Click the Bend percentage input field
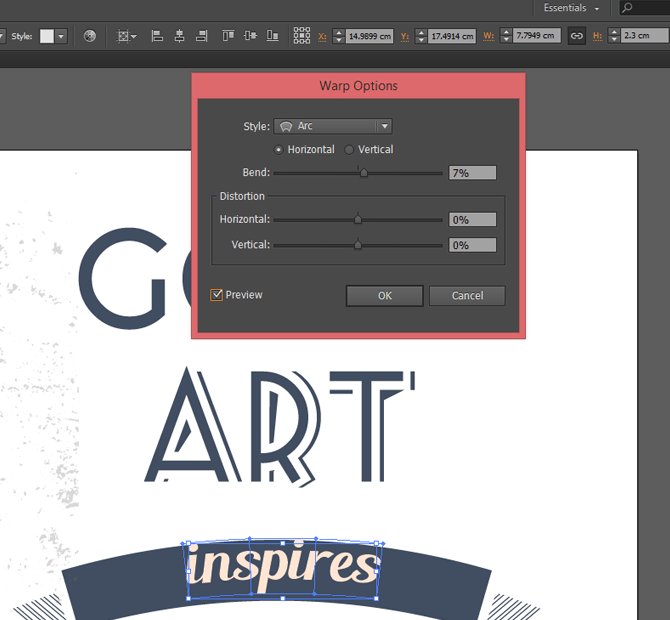 click(472, 173)
